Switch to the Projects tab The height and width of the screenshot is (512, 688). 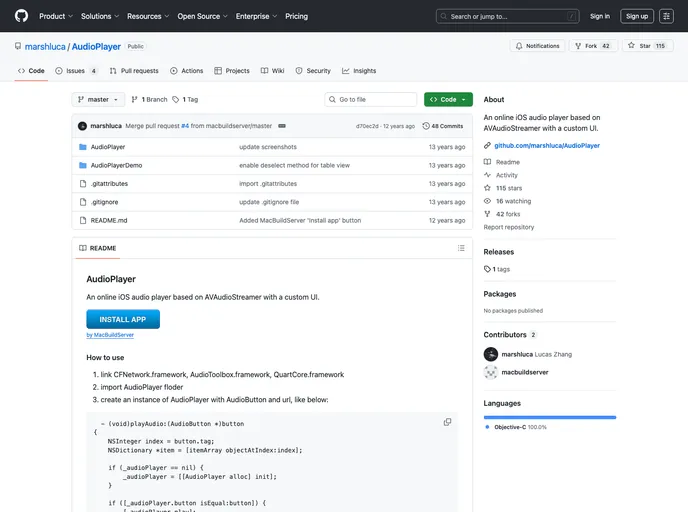tap(232, 71)
